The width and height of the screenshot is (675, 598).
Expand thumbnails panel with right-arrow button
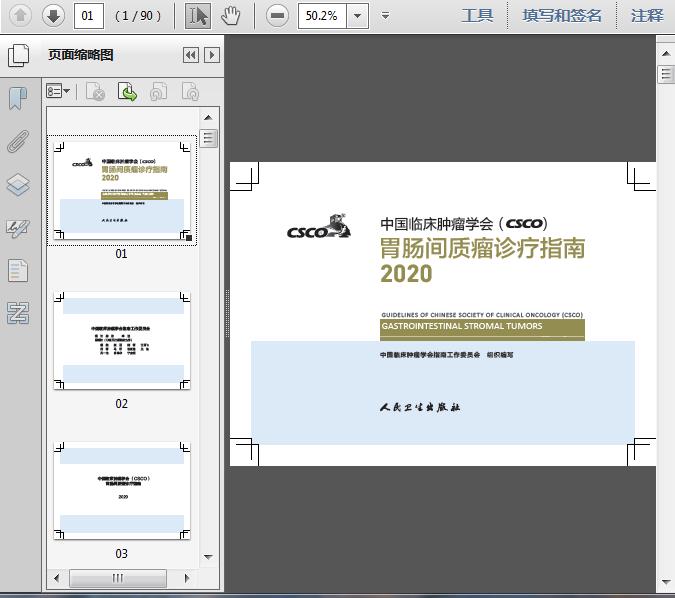(212, 55)
